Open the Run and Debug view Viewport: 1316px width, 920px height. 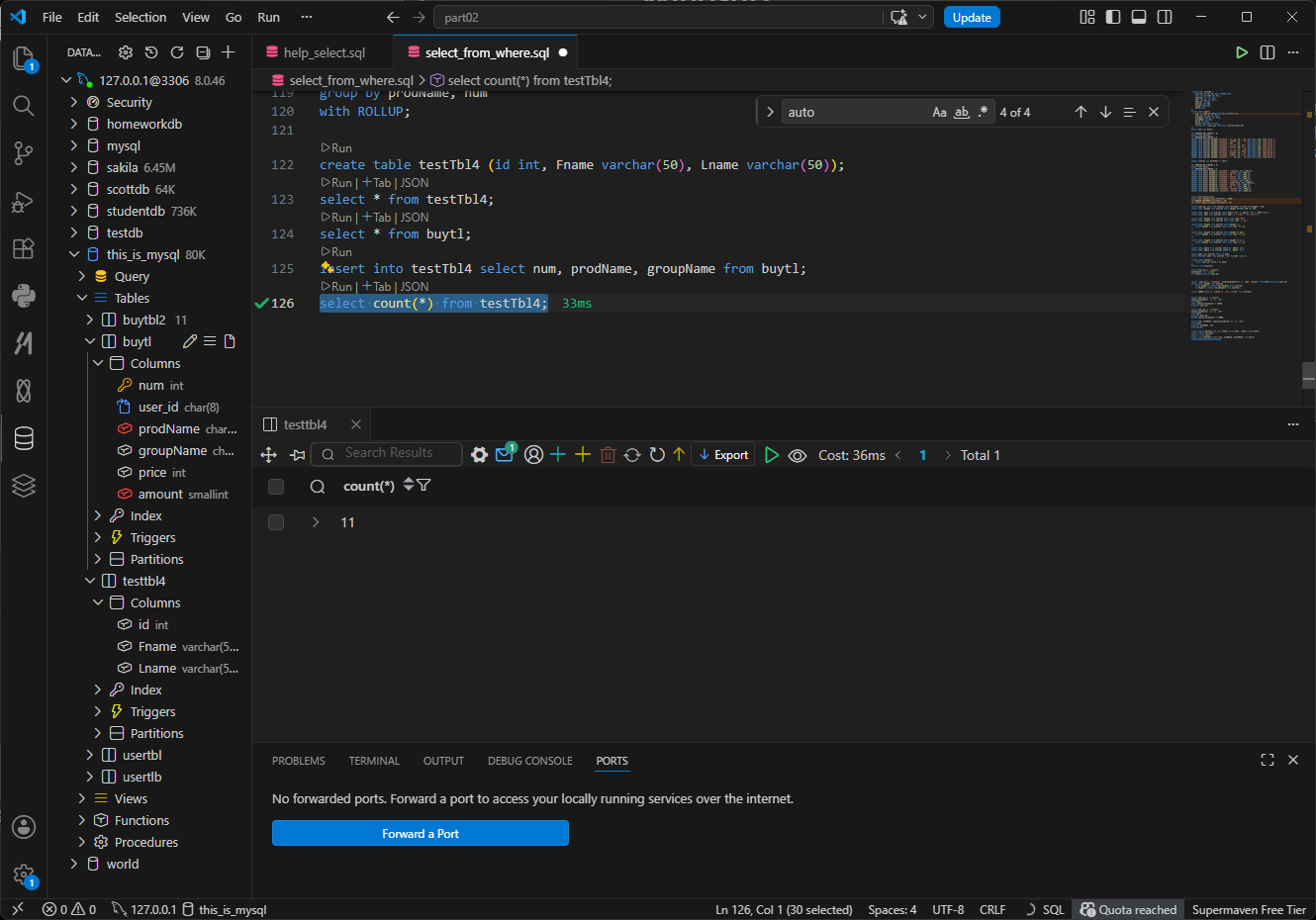tap(24, 201)
